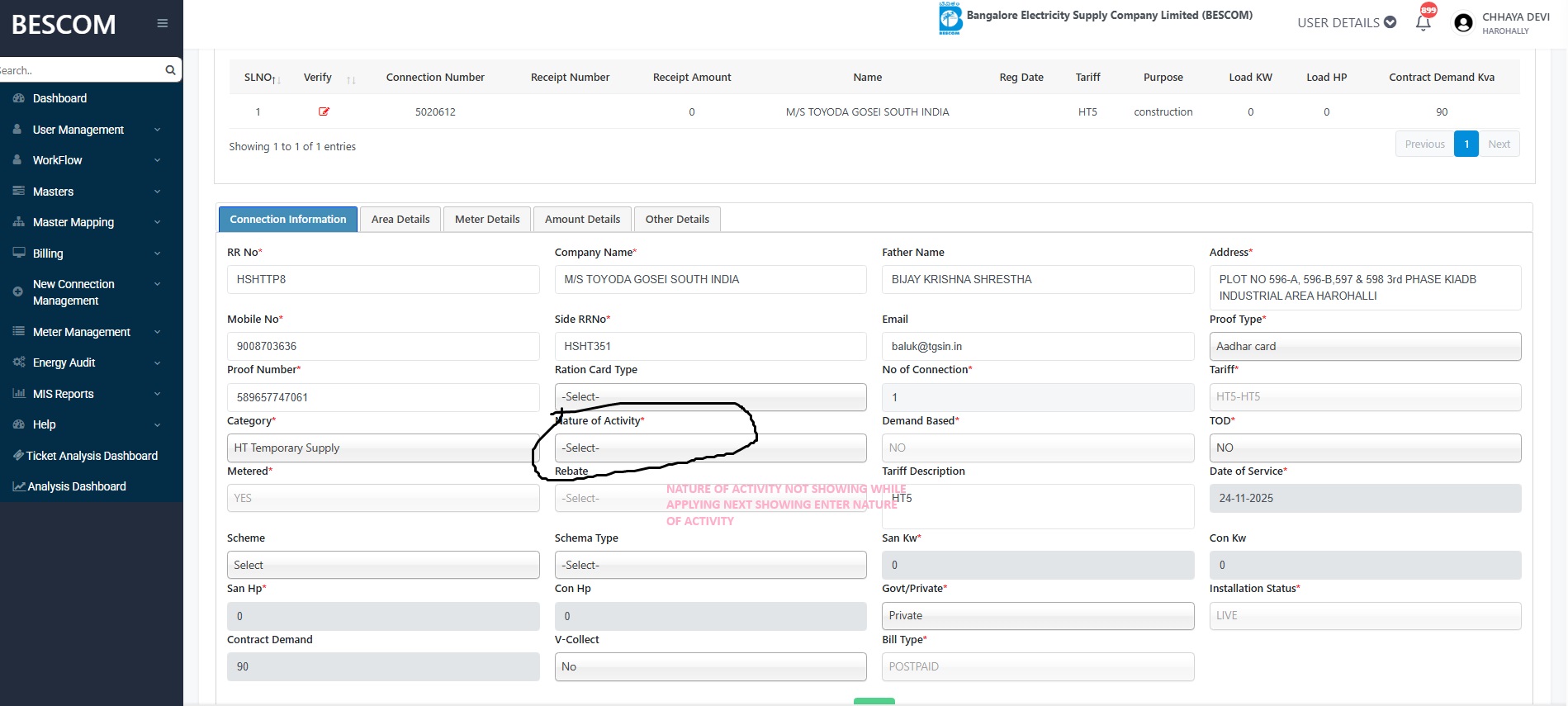This screenshot has height=706, width=1568.
Task: Click the Side RRNo input field
Action: coord(710,347)
